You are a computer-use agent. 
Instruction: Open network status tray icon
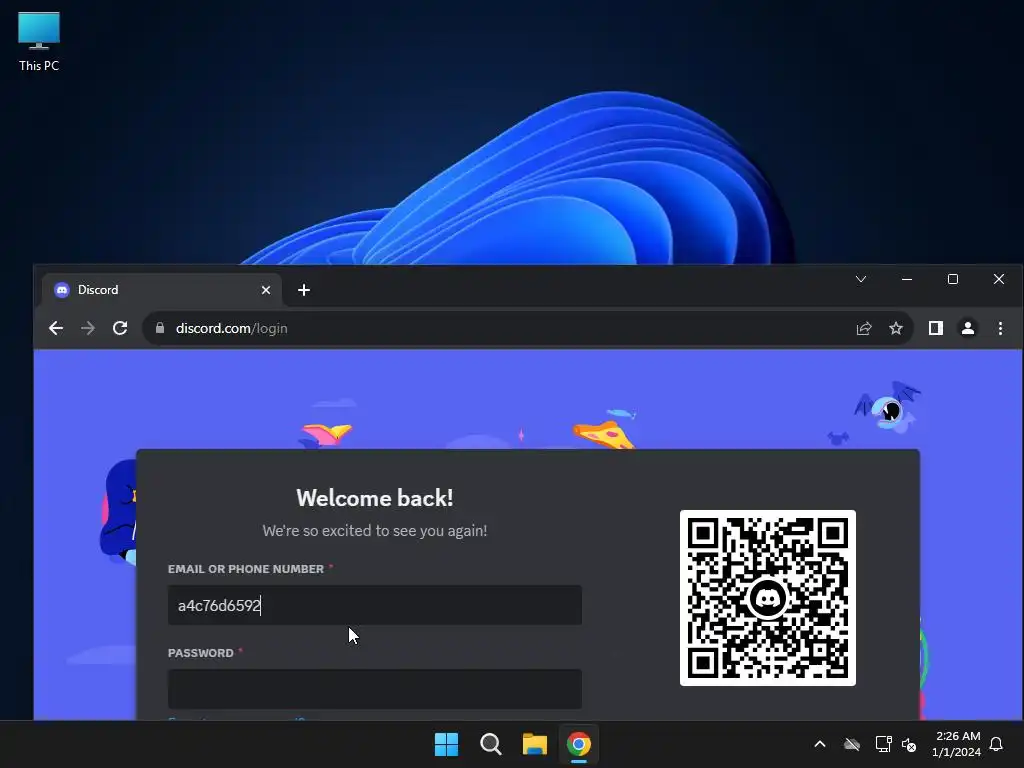(x=883, y=744)
